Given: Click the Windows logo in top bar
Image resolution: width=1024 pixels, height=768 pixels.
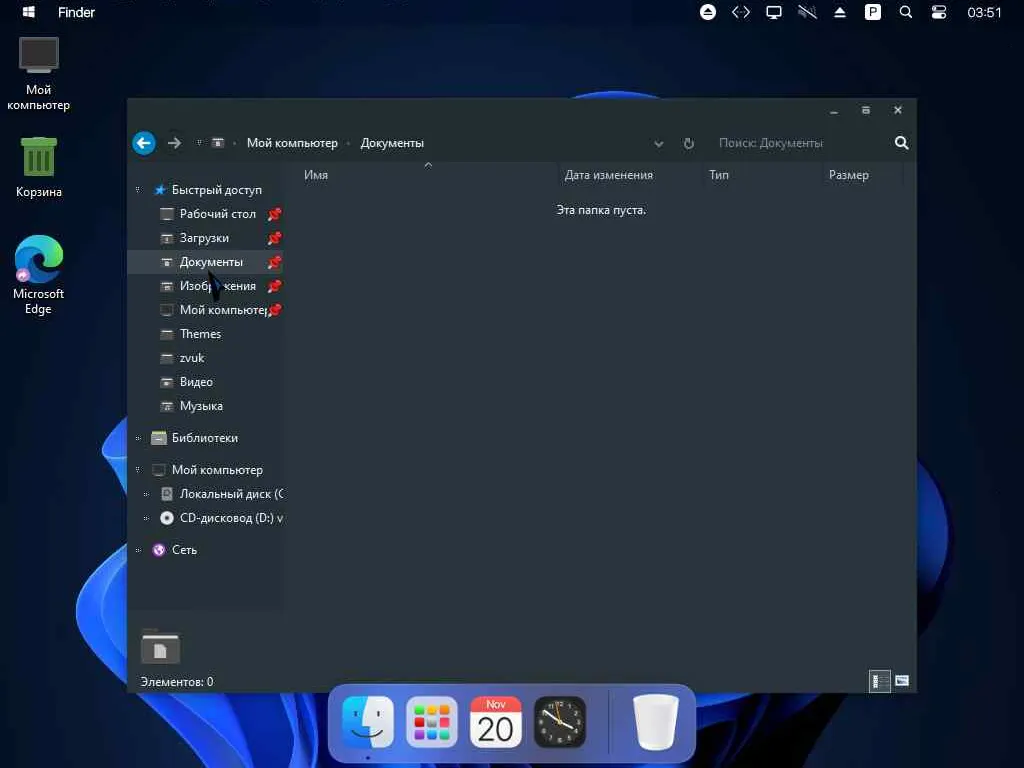Looking at the screenshot, I should (29, 12).
